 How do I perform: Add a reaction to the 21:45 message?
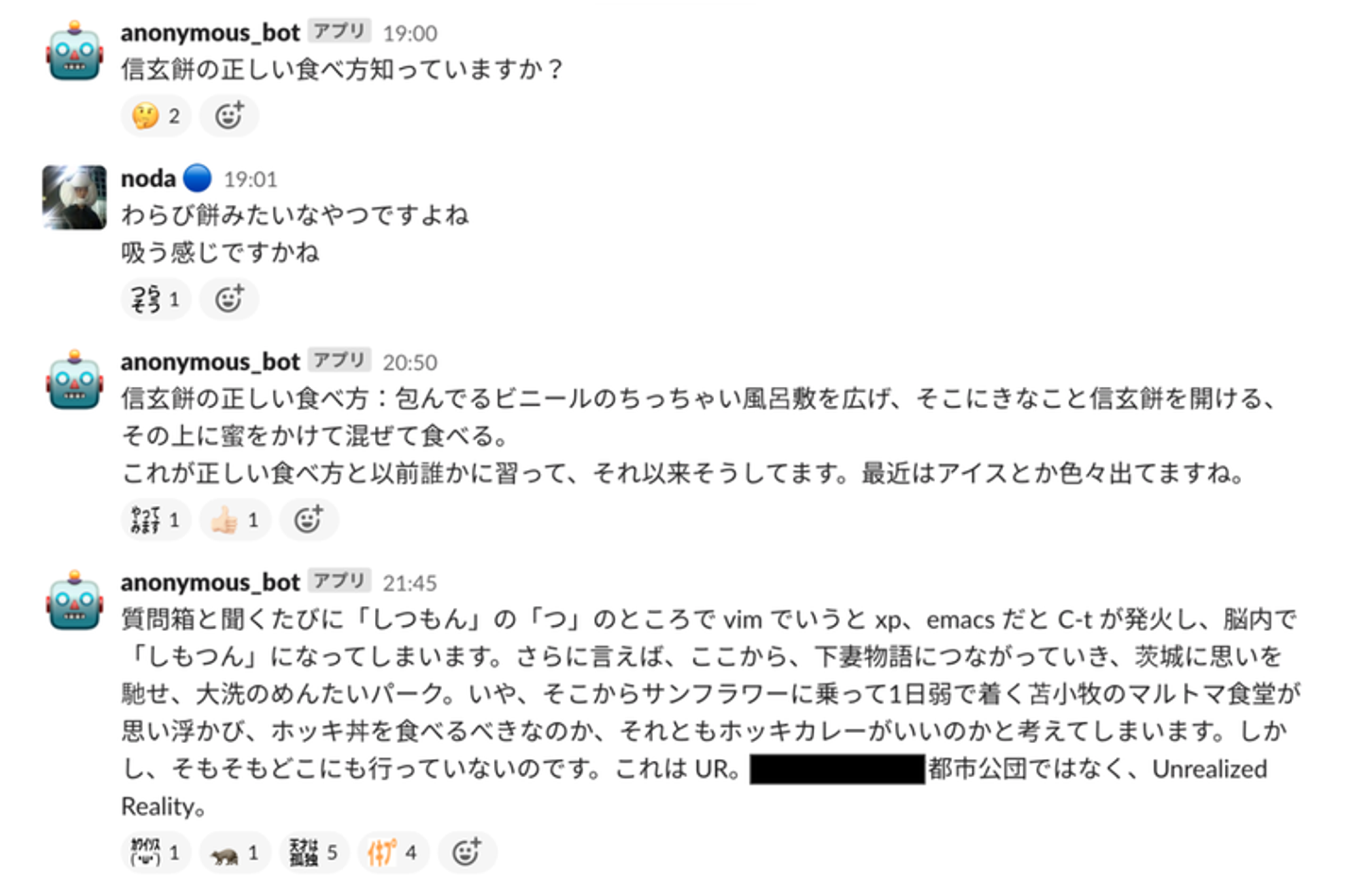467,853
